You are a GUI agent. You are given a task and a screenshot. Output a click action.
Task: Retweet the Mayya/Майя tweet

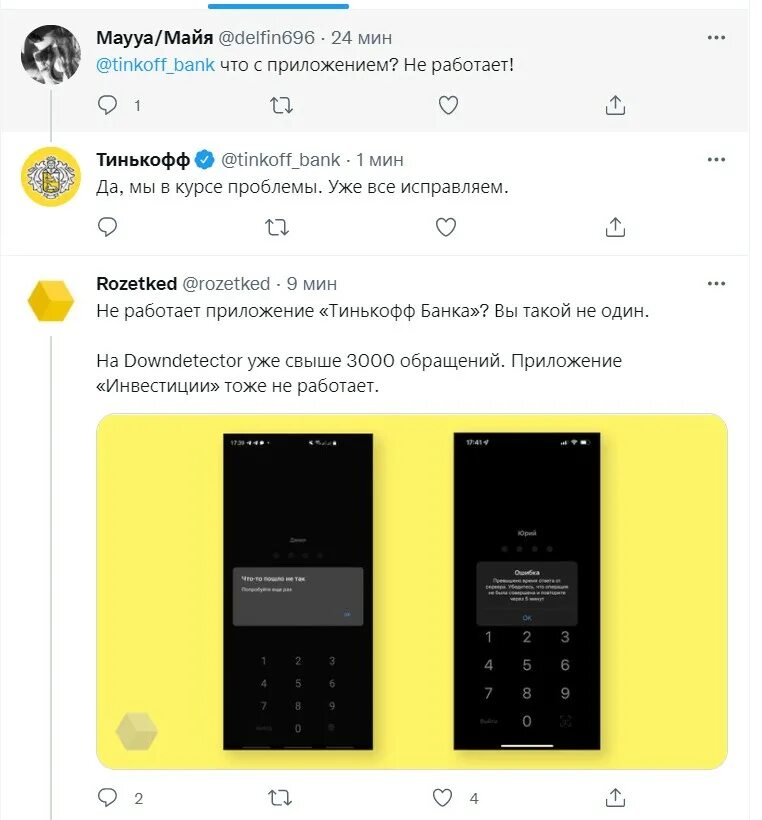tap(281, 106)
